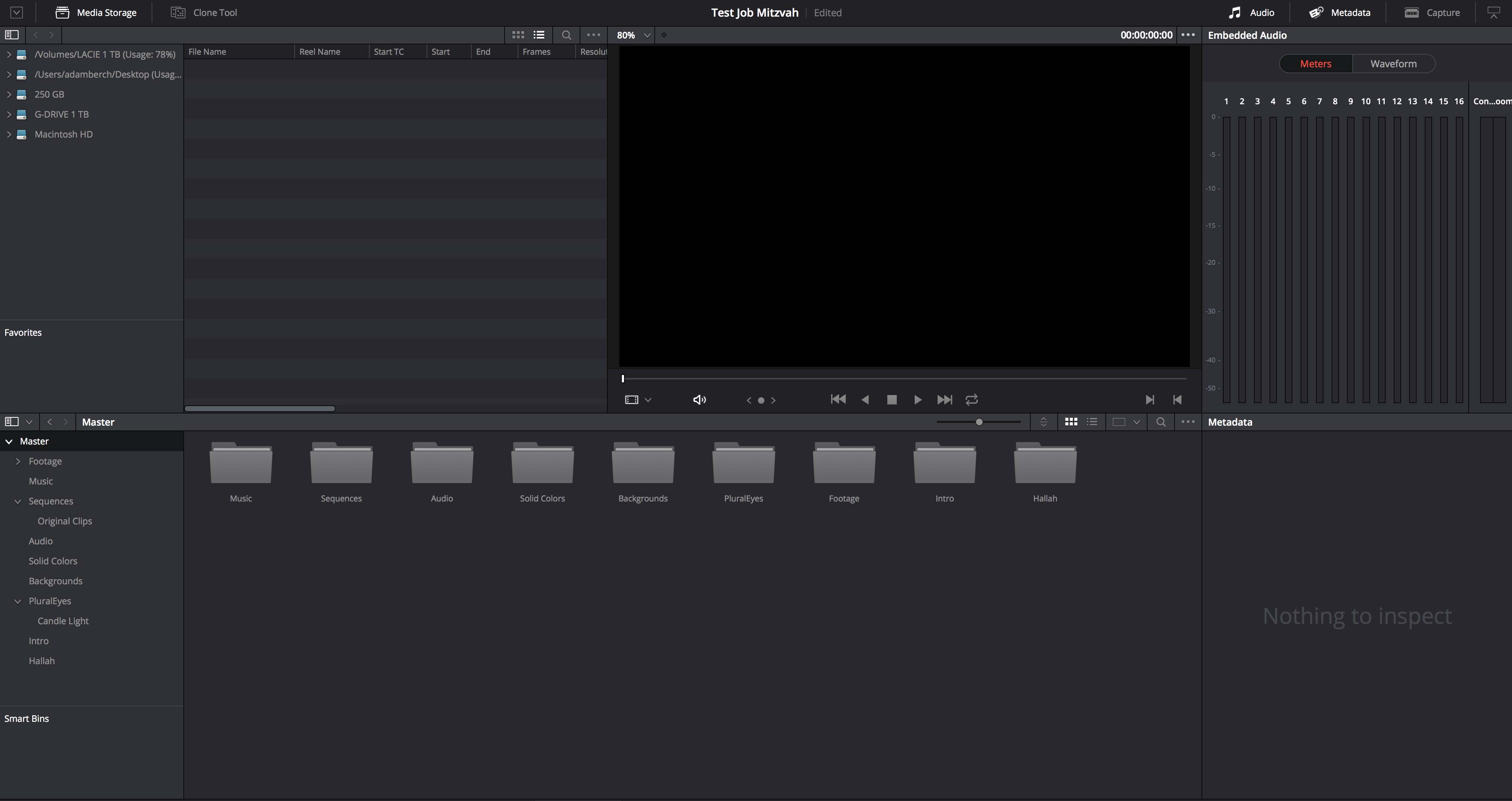Image resolution: width=1512 pixels, height=801 pixels.
Task: Select Original Clips bin
Action: point(65,521)
